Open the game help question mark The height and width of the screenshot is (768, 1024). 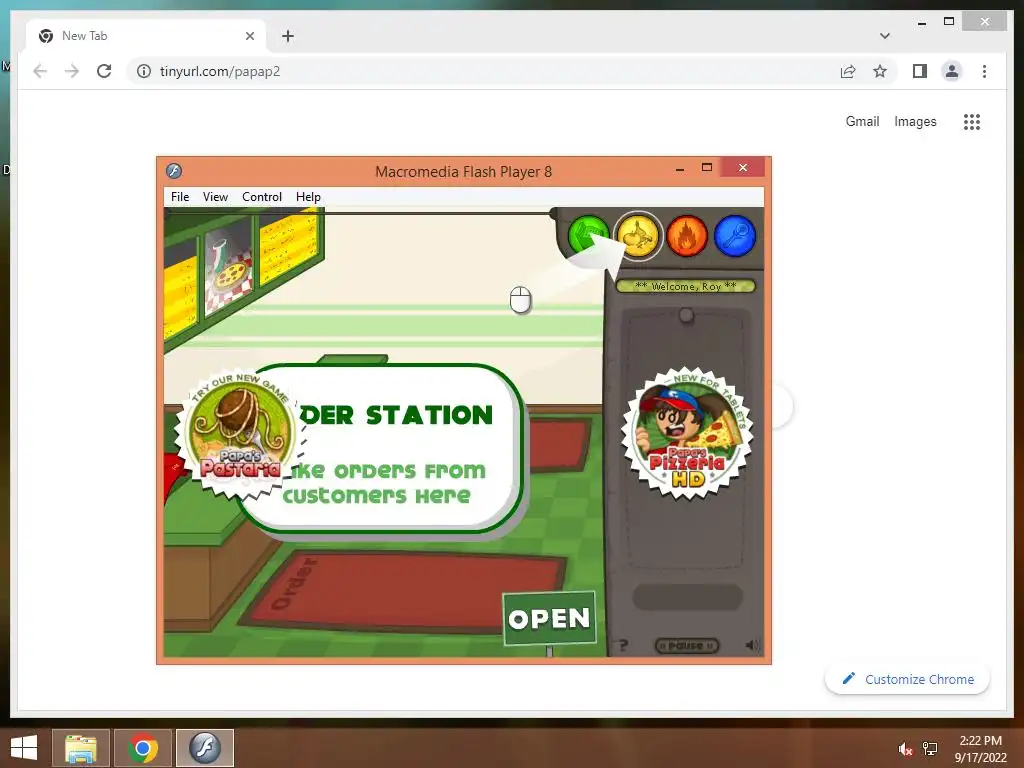click(623, 645)
